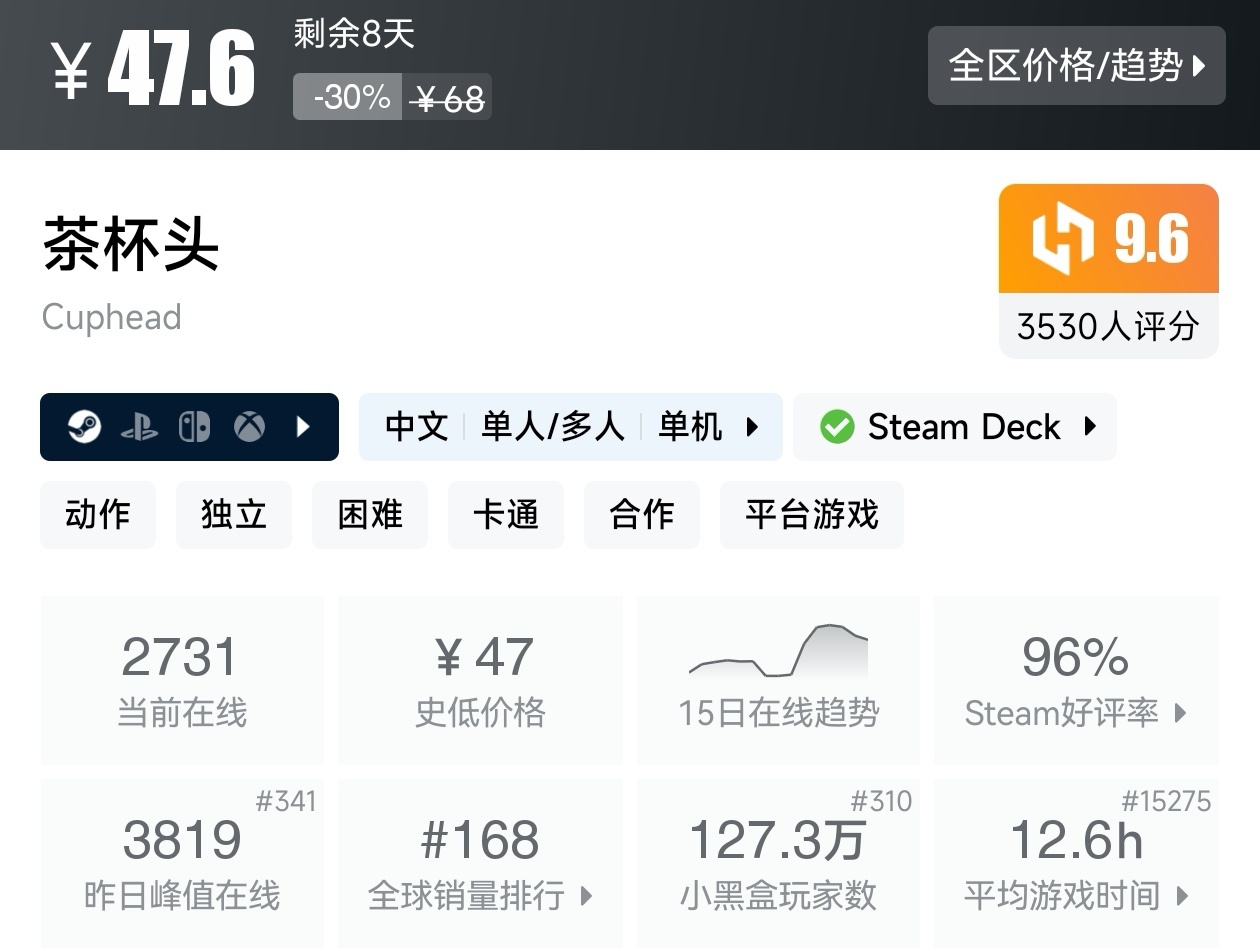Click the -30% discount badge

click(x=348, y=97)
